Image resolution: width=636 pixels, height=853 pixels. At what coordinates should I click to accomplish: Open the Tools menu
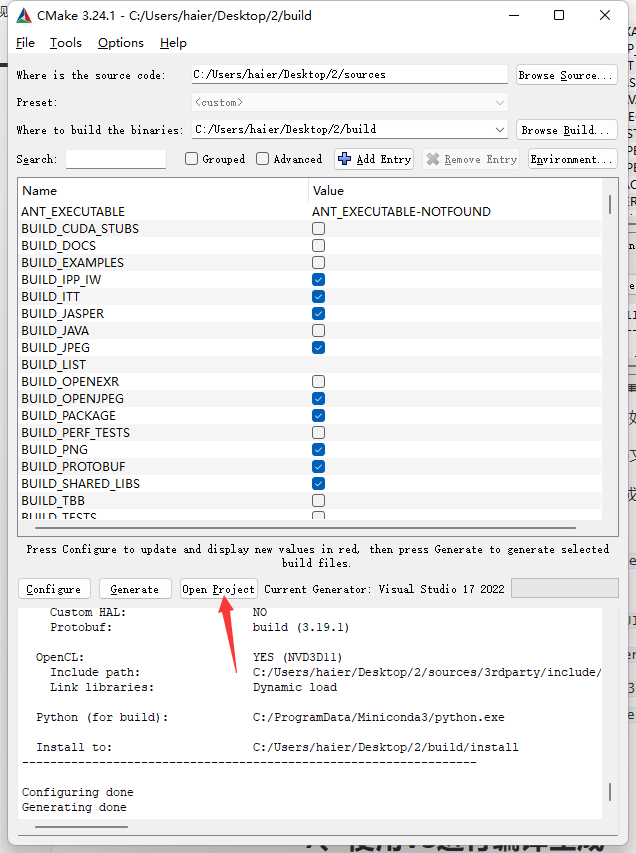pos(66,43)
